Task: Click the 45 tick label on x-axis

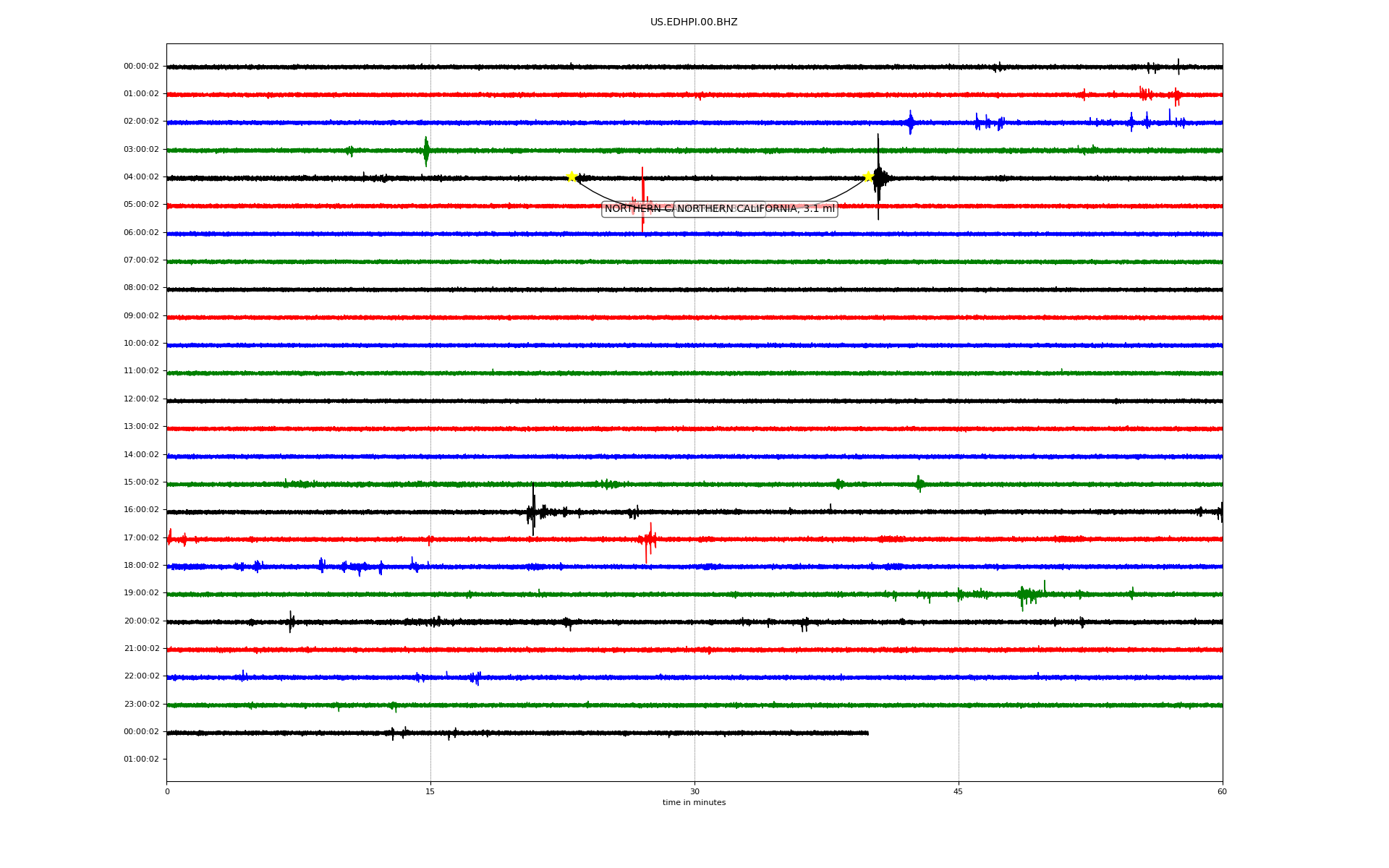Action: click(x=959, y=791)
